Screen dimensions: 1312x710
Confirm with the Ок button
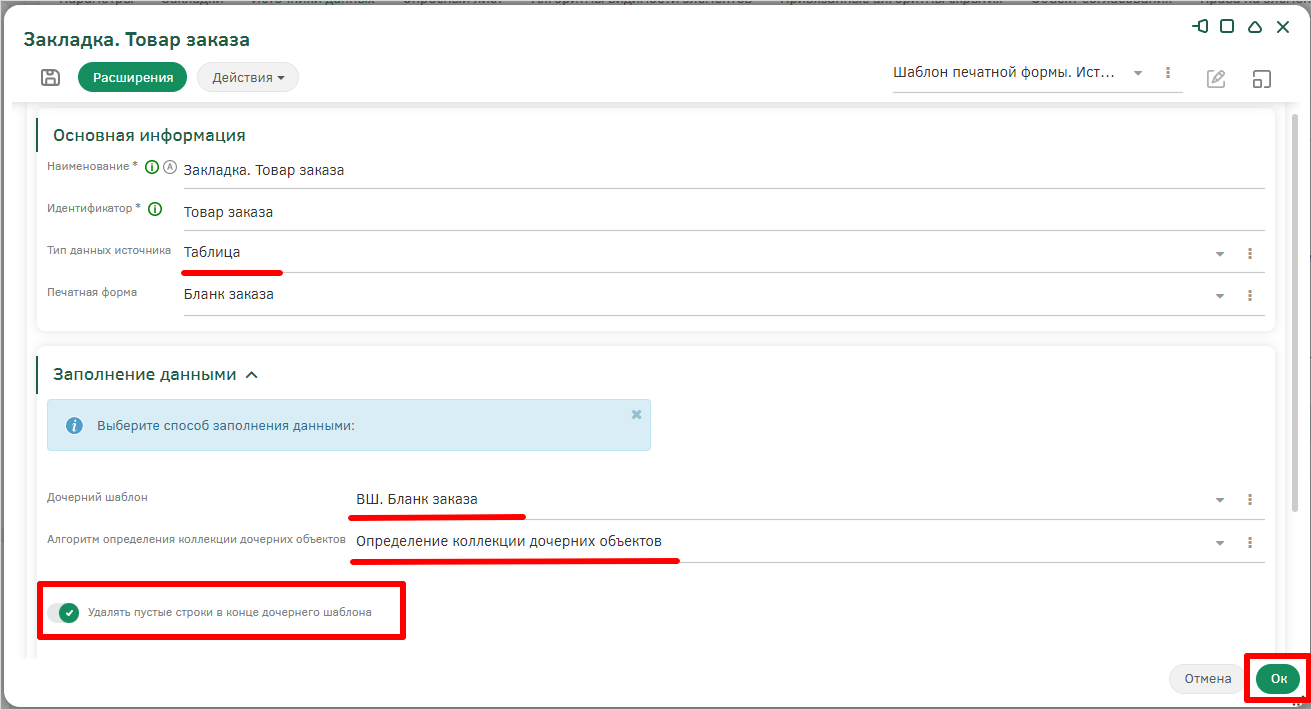click(1279, 678)
